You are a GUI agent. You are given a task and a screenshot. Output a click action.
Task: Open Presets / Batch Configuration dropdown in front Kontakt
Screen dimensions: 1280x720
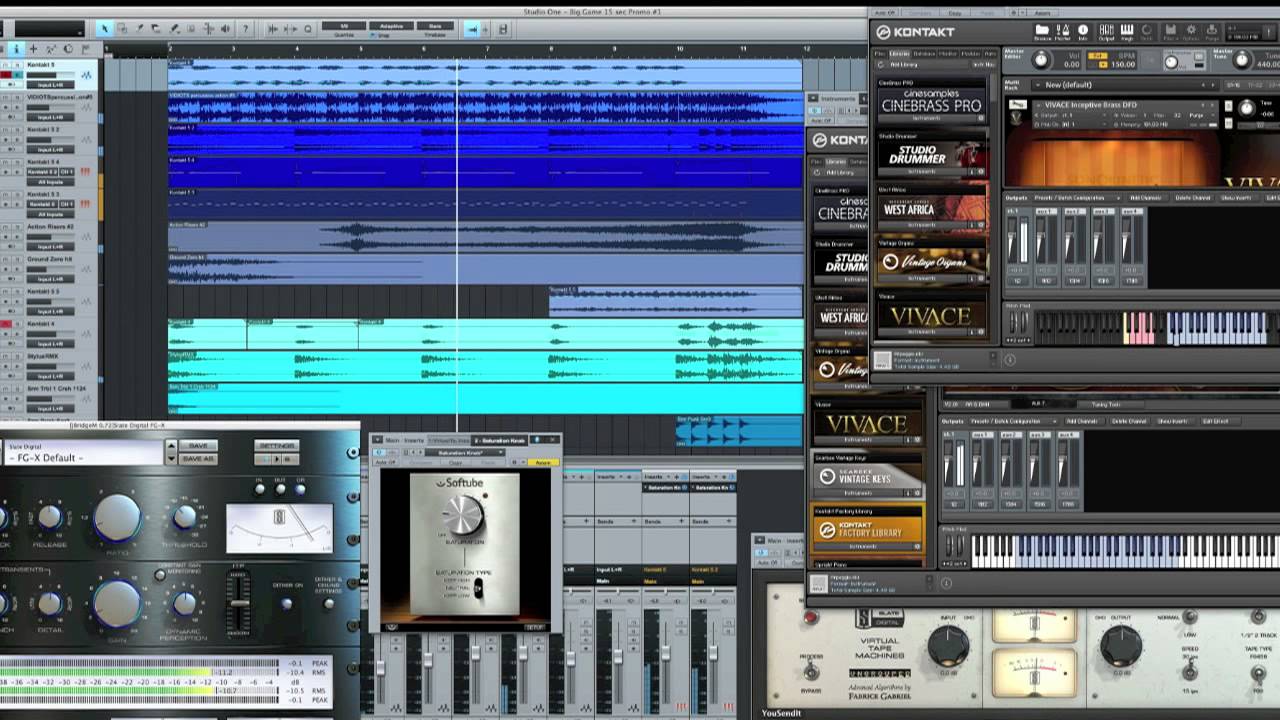pos(1077,198)
